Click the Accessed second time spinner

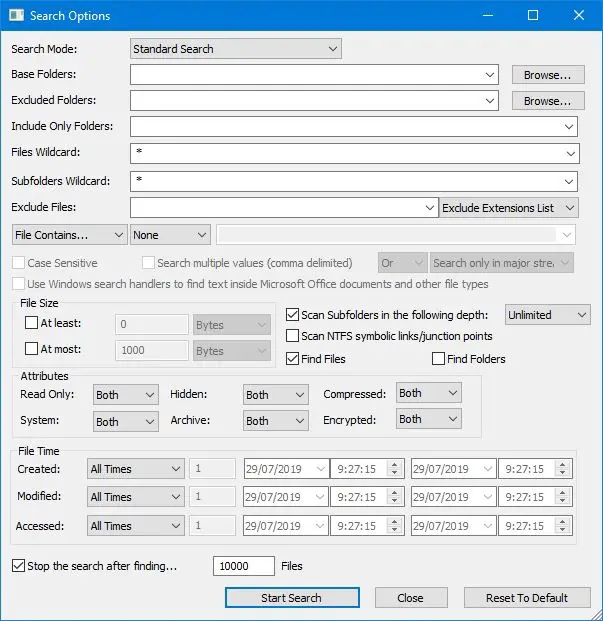pos(562,526)
